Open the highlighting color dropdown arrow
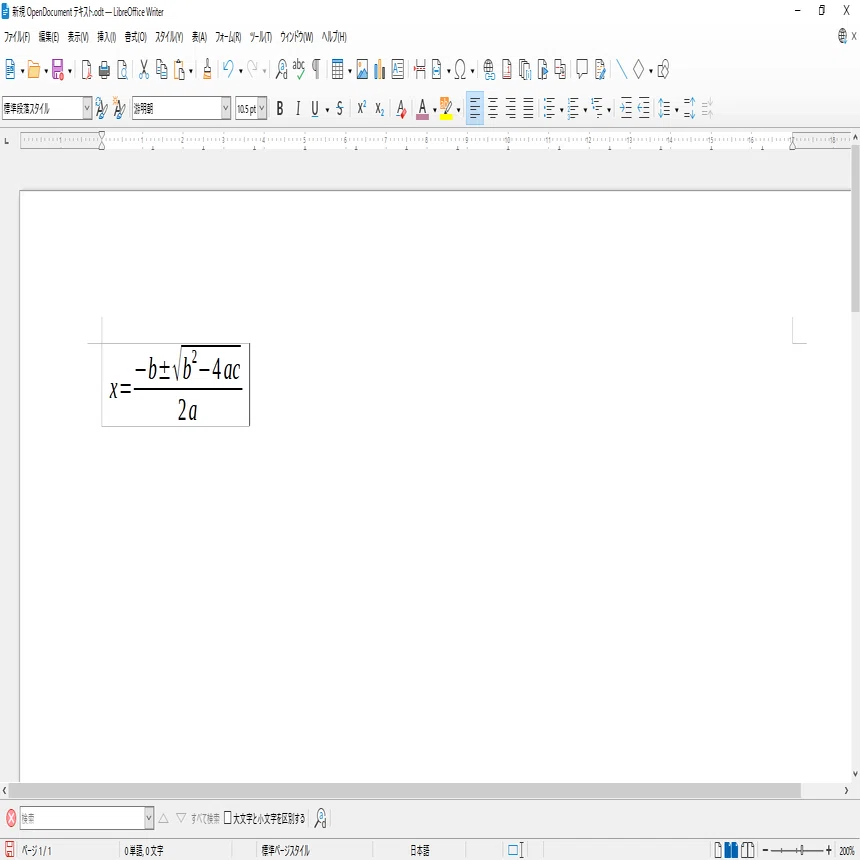The image size is (860, 860). click(459, 110)
